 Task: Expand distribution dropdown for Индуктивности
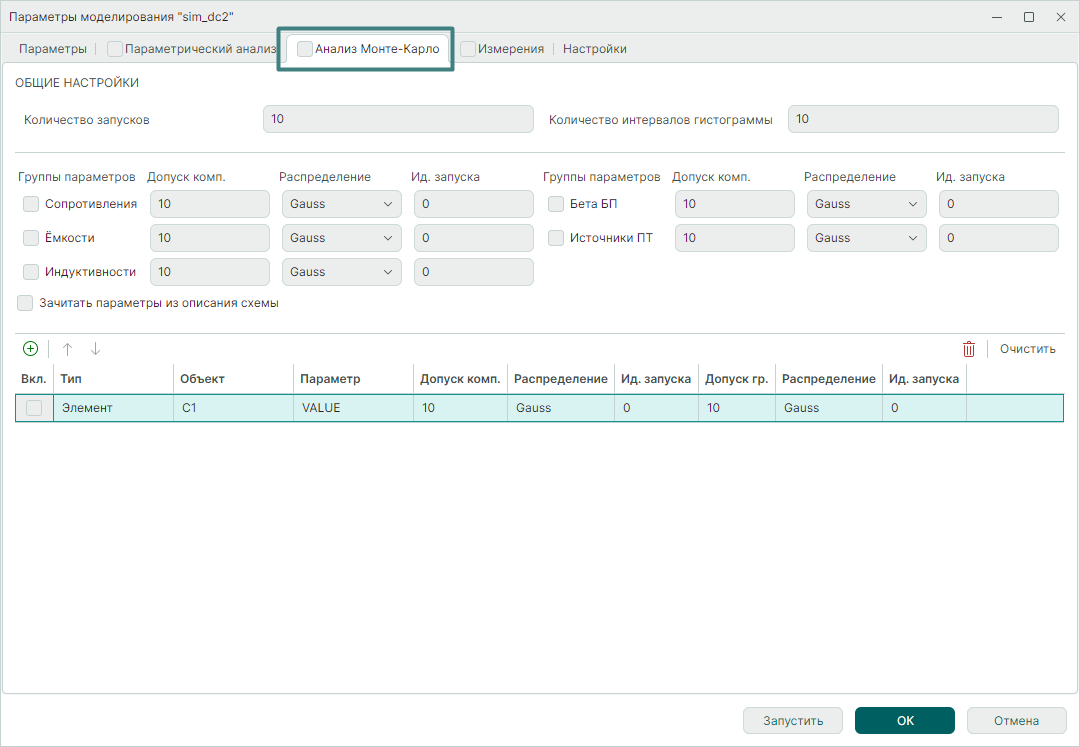click(341, 272)
